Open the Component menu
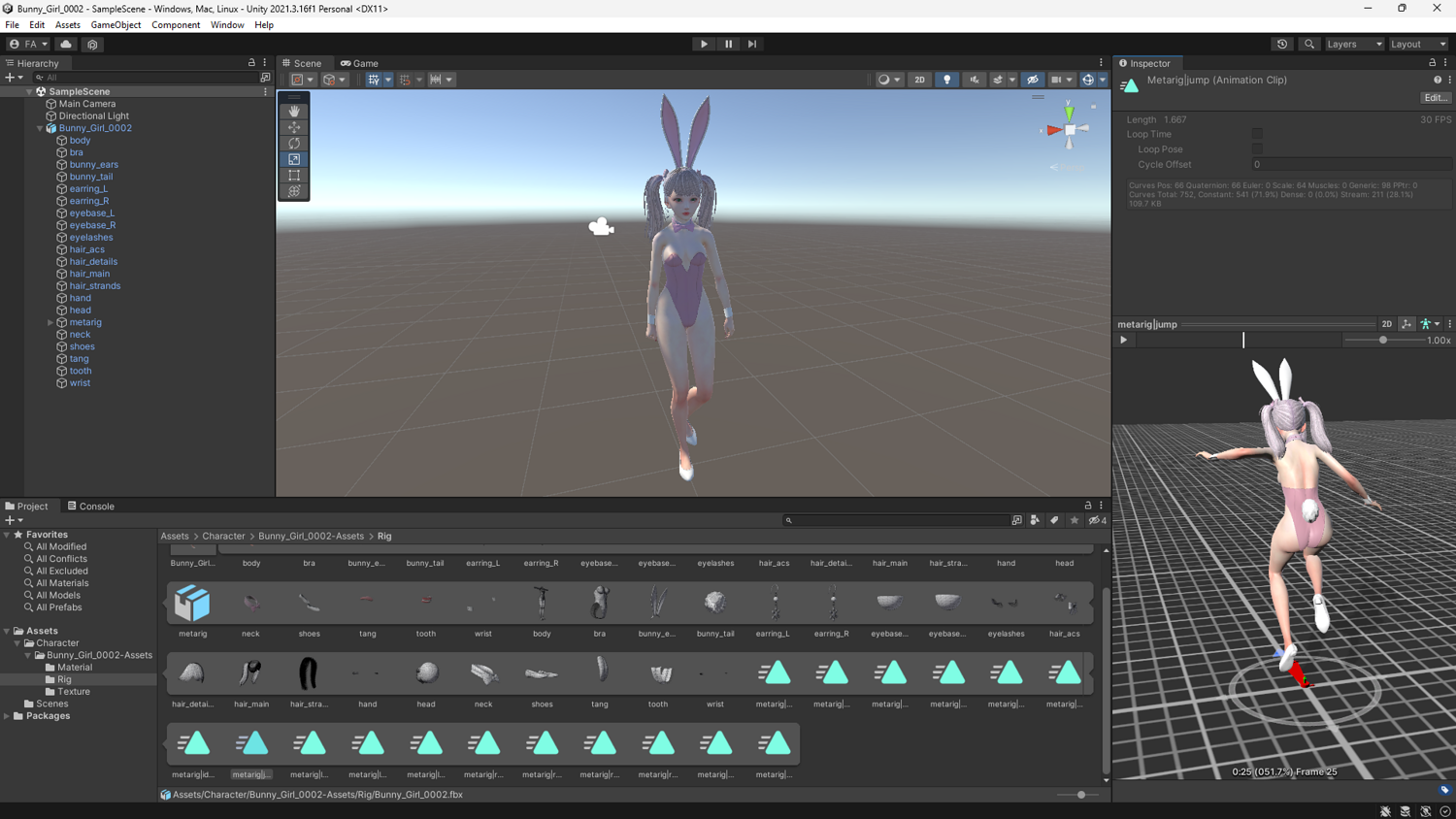The width and height of the screenshot is (1456, 819). coord(176,25)
